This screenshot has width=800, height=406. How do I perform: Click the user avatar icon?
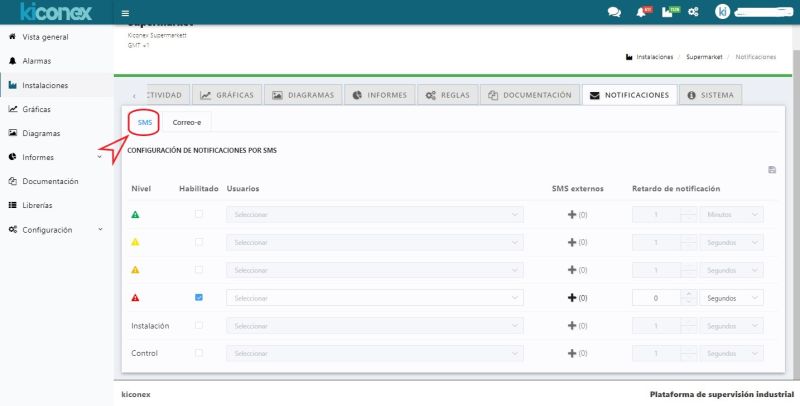722,13
